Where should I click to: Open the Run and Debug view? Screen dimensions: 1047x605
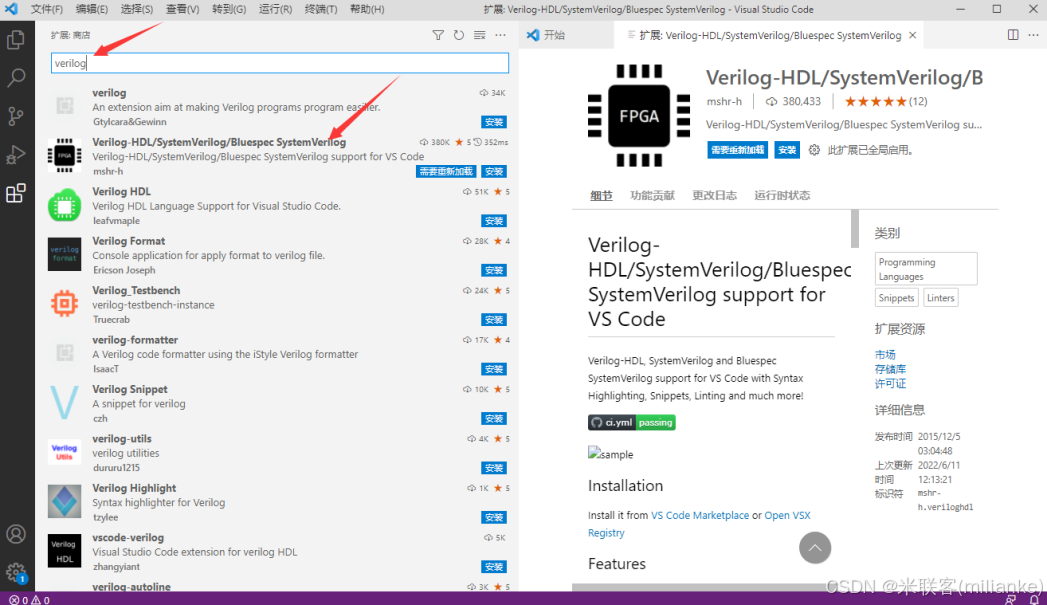pos(15,155)
